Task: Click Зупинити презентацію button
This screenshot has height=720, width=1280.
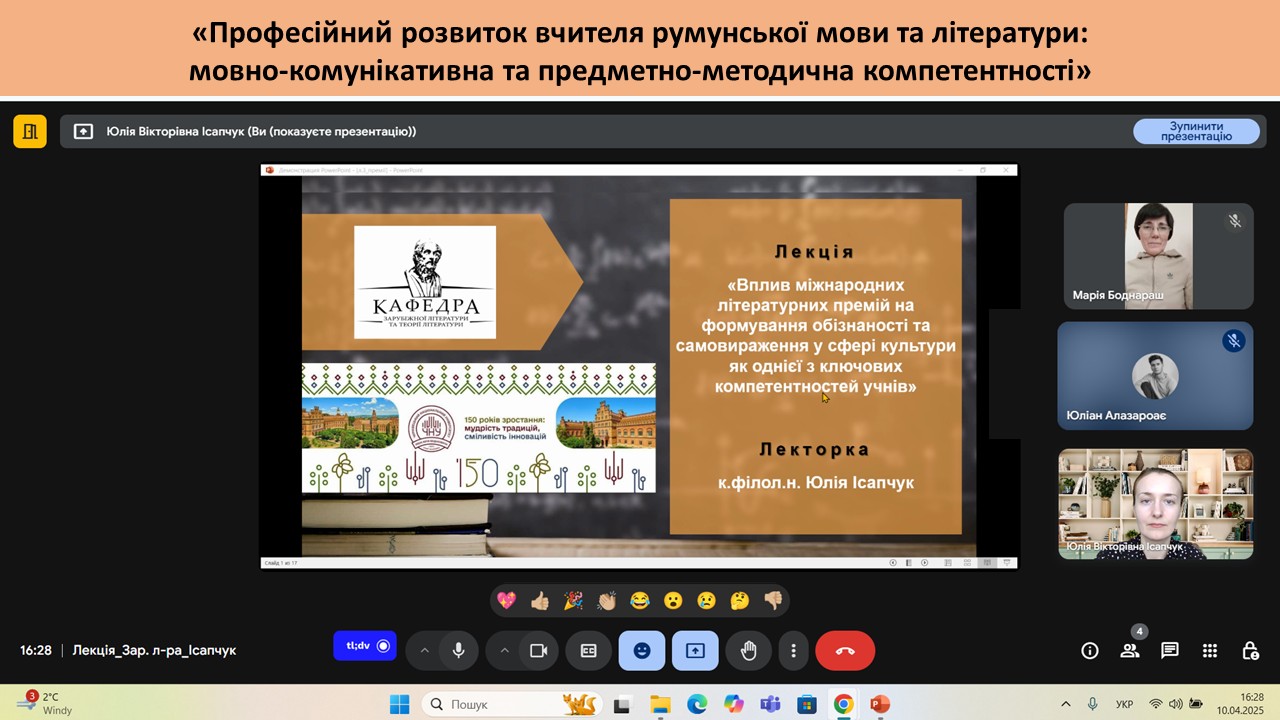Action: pos(1196,131)
